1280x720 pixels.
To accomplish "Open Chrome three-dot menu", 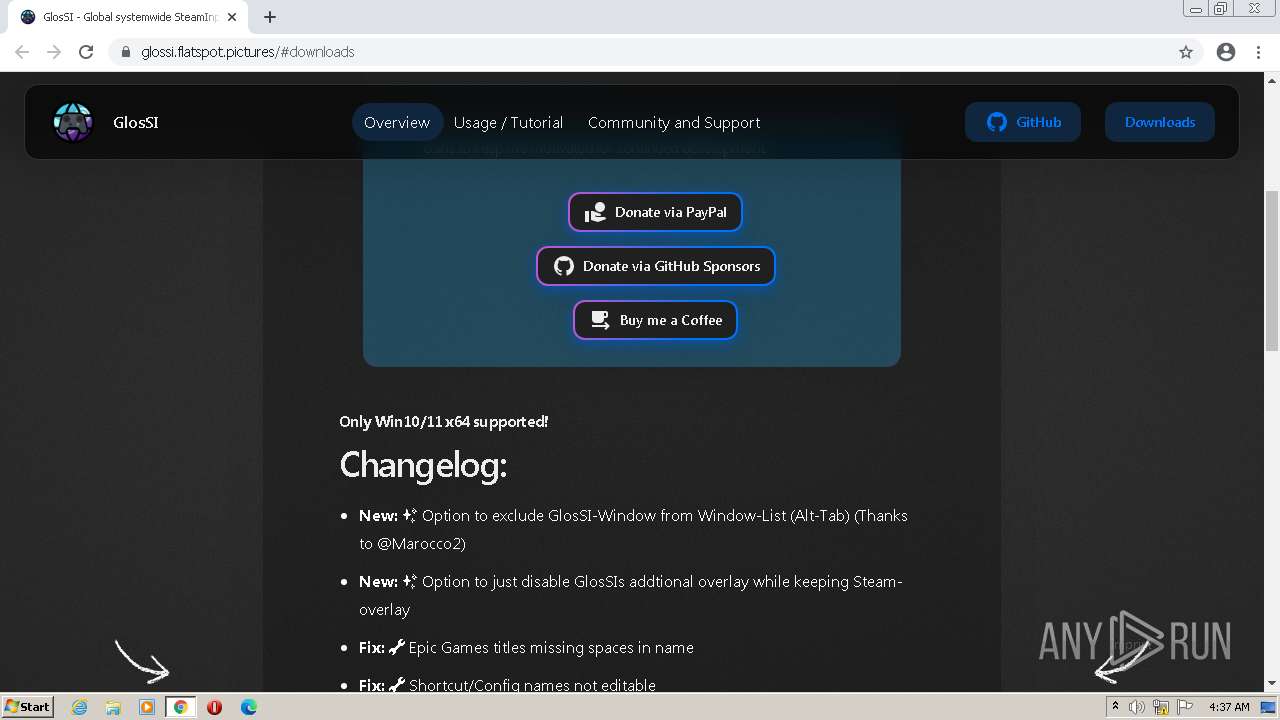I will point(1258,52).
